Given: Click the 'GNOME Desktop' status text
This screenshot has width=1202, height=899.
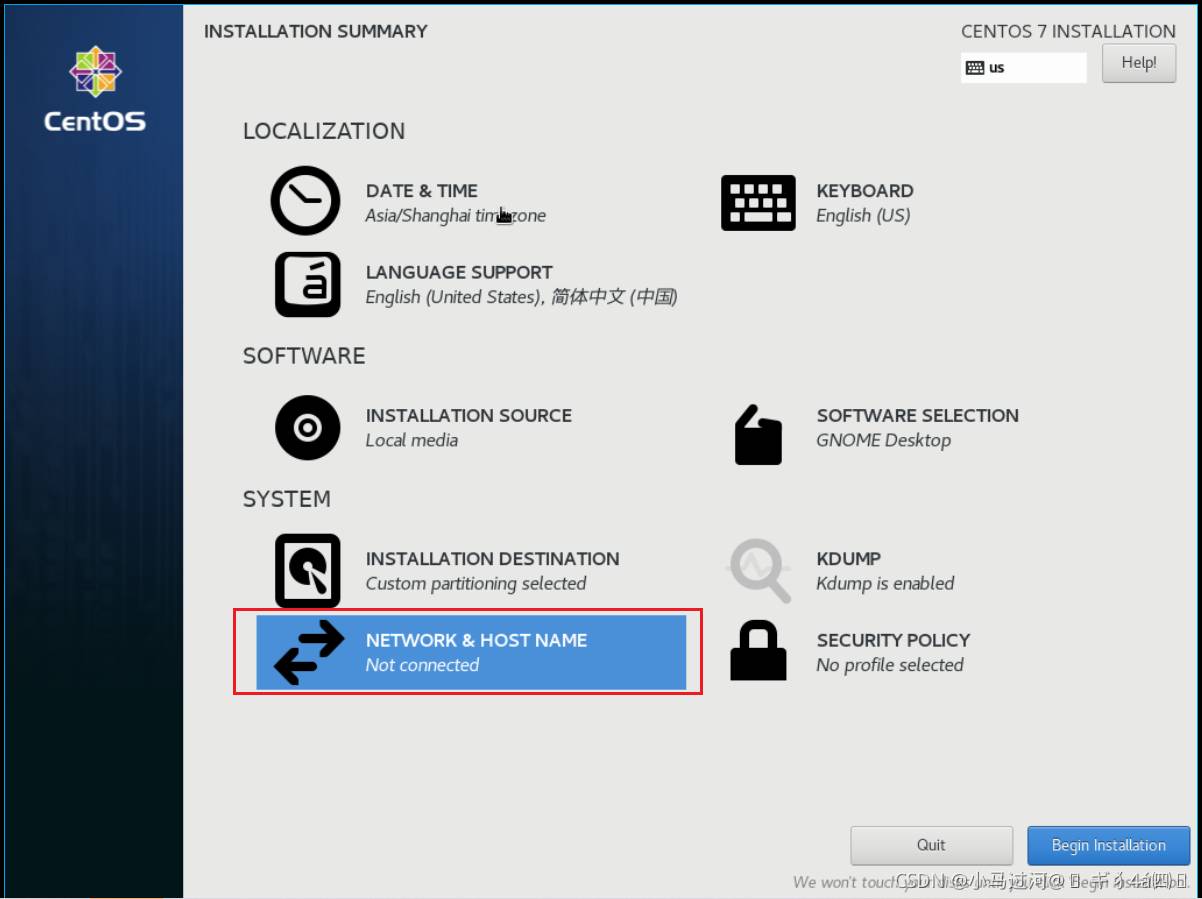Looking at the screenshot, I should pyautogui.click(x=883, y=441).
